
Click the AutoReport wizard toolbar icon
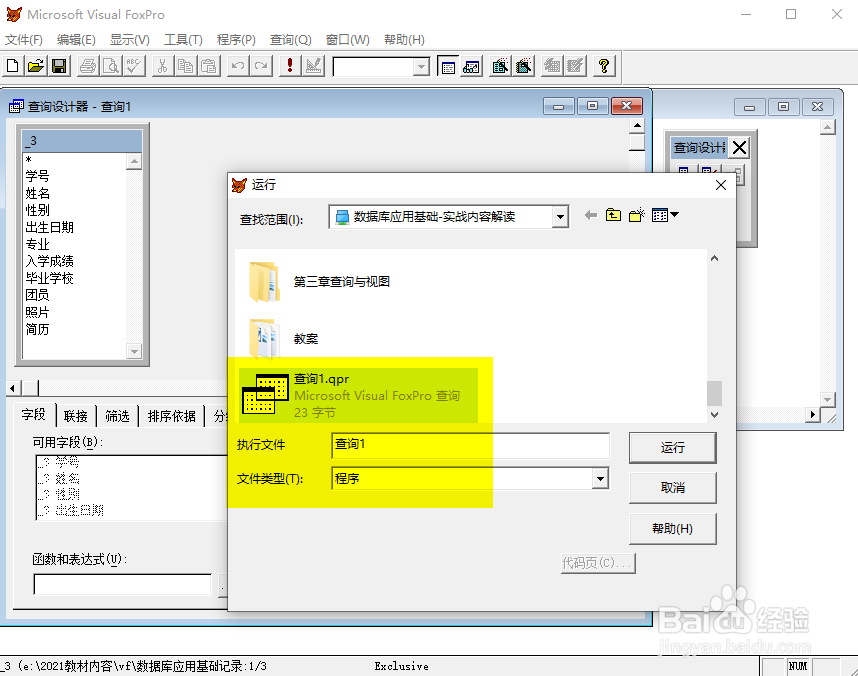point(575,66)
